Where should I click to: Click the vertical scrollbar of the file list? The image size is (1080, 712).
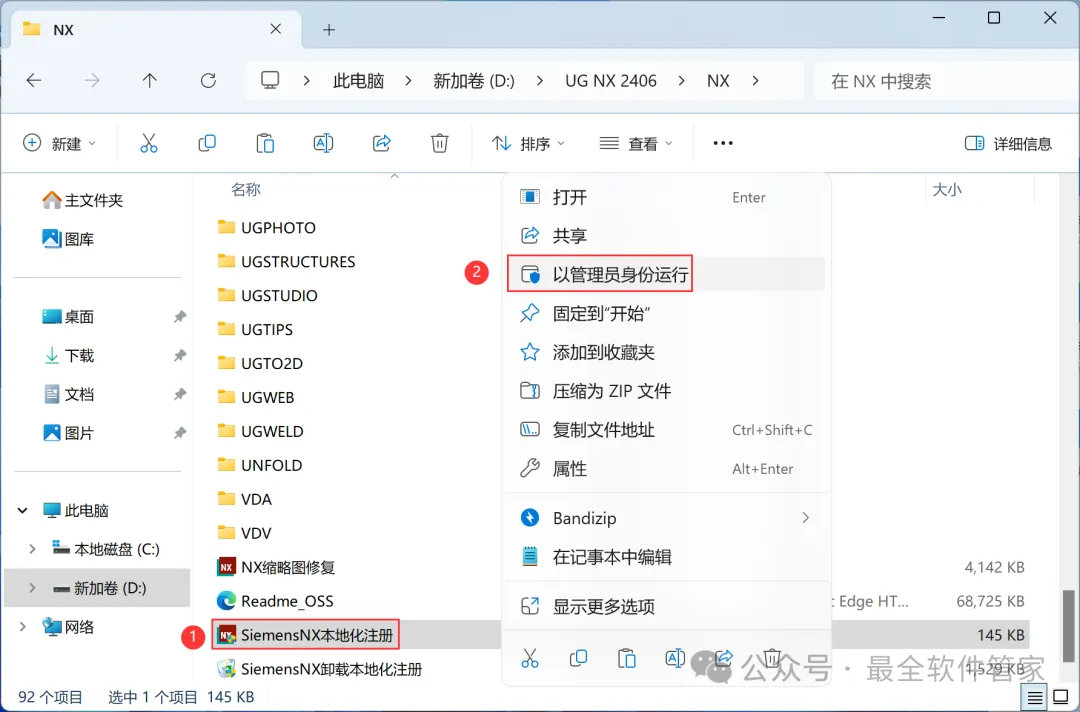(1067, 625)
